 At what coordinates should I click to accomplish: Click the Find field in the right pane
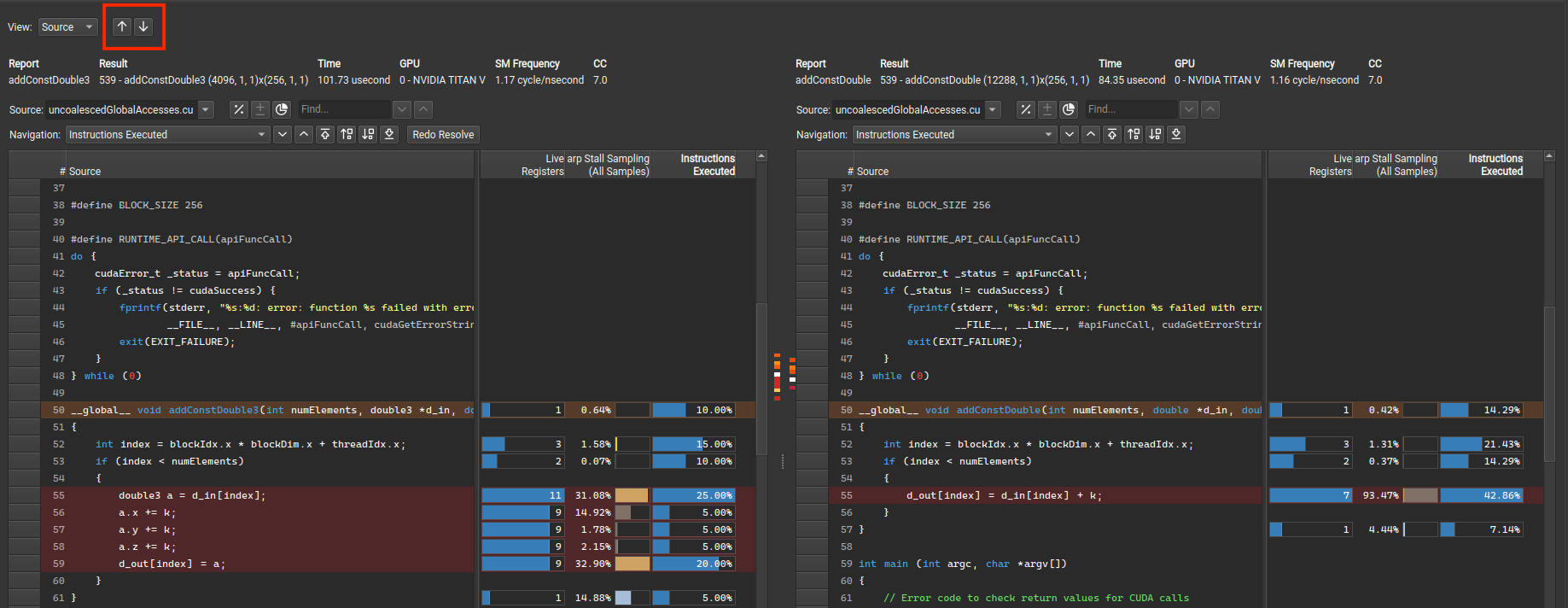pos(1130,109)
